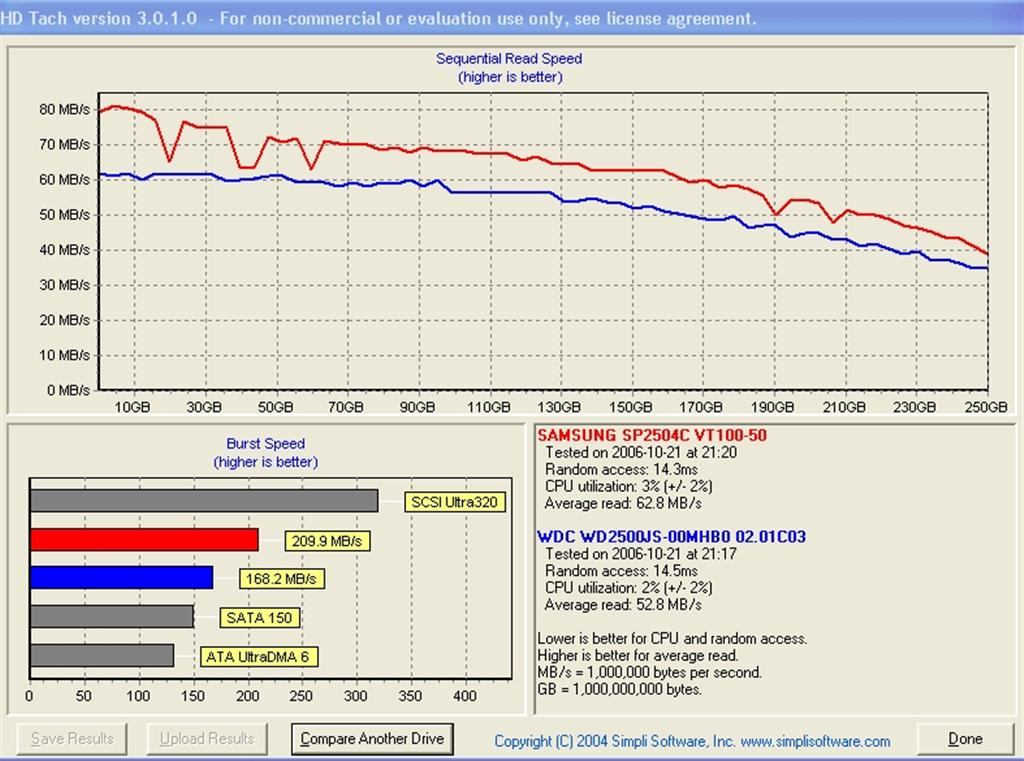Click Random access: 14.3ms

click(621, 470)
